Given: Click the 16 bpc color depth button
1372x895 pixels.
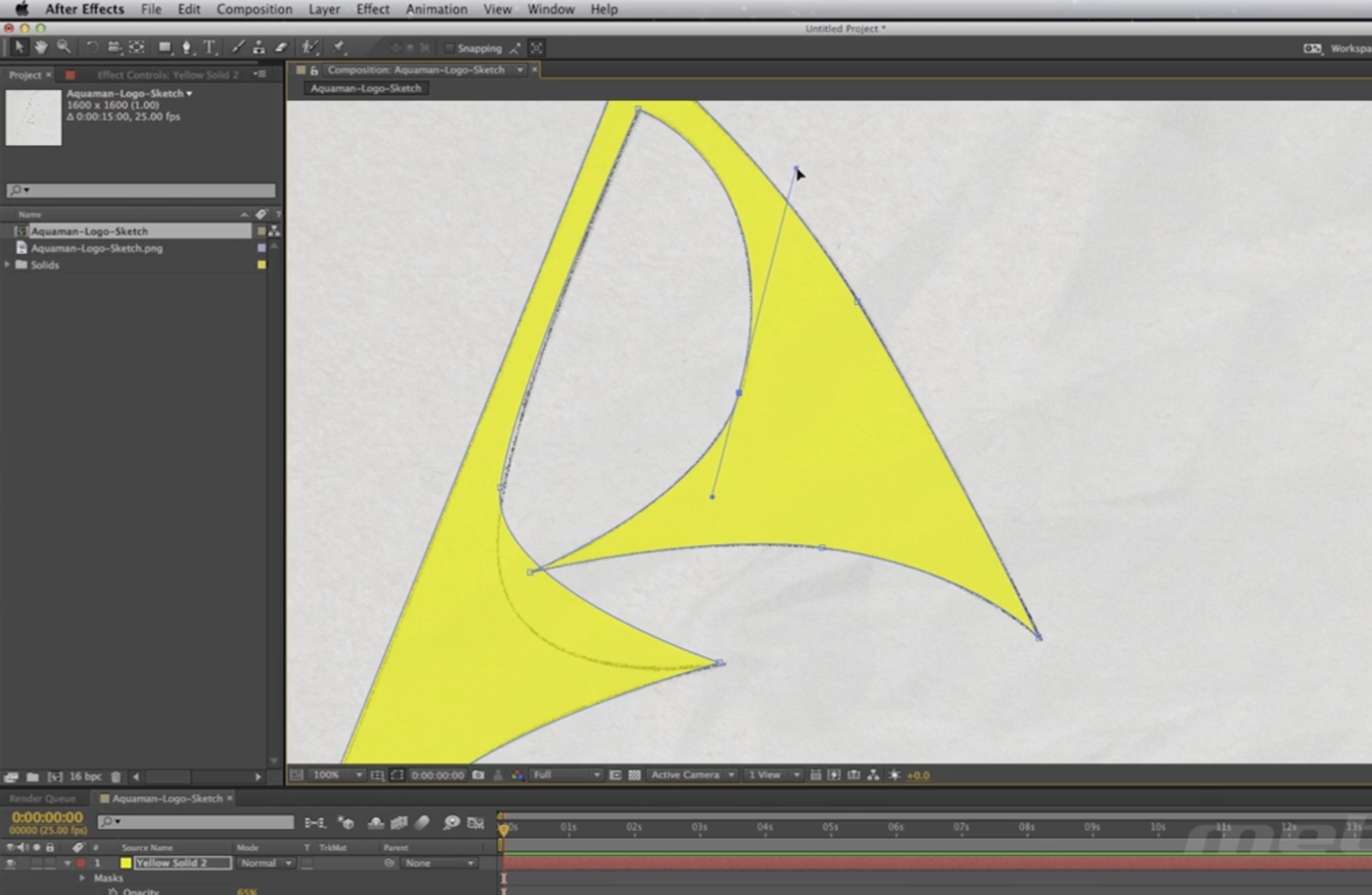Looking at the screenshot, I should tap(85, 776).
